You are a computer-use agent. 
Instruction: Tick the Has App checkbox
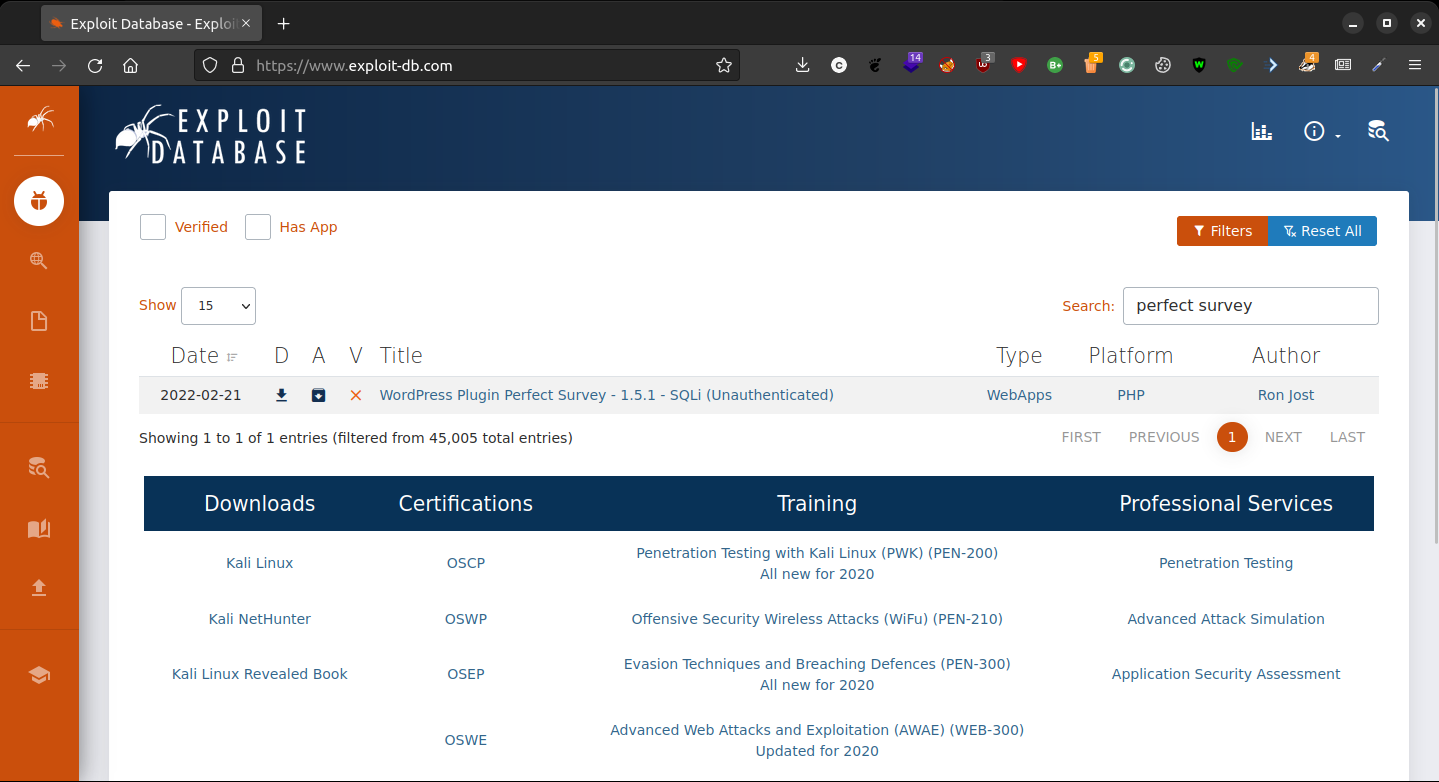coord(258,227)
